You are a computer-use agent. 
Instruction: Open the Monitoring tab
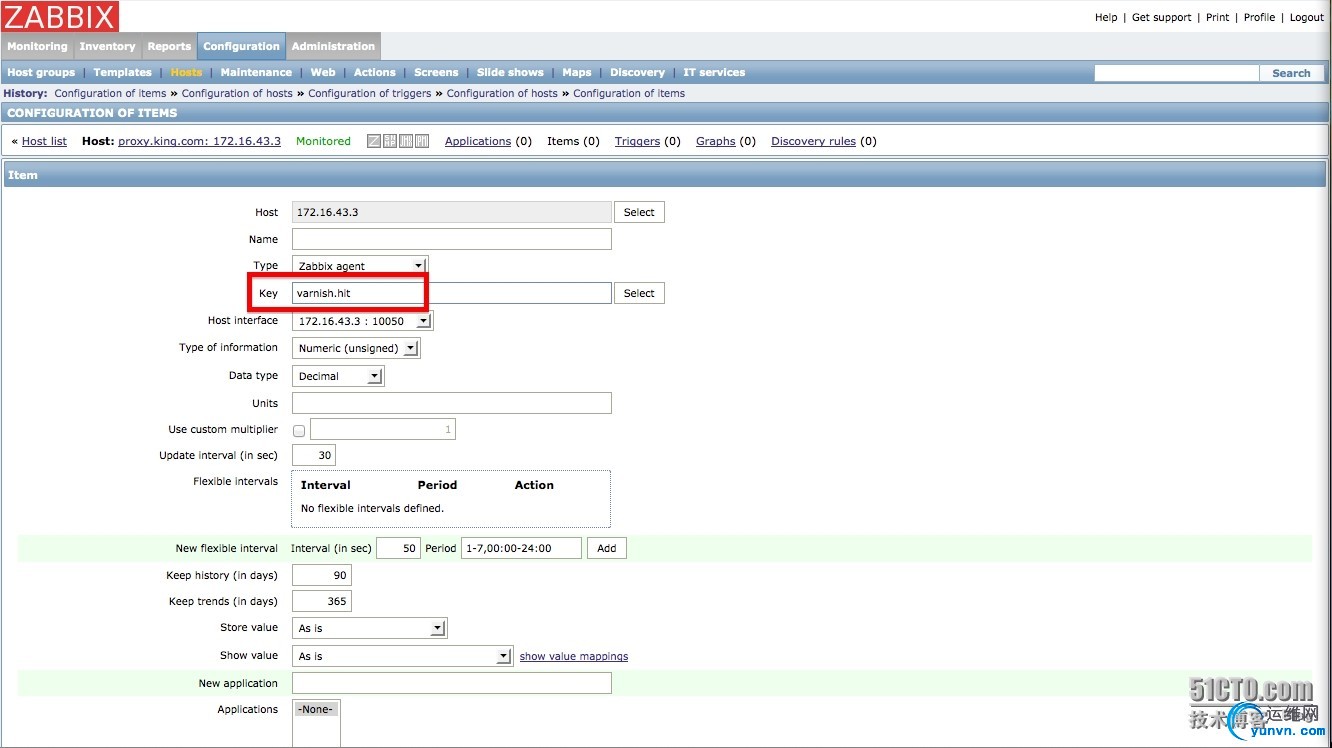[37, 46]
